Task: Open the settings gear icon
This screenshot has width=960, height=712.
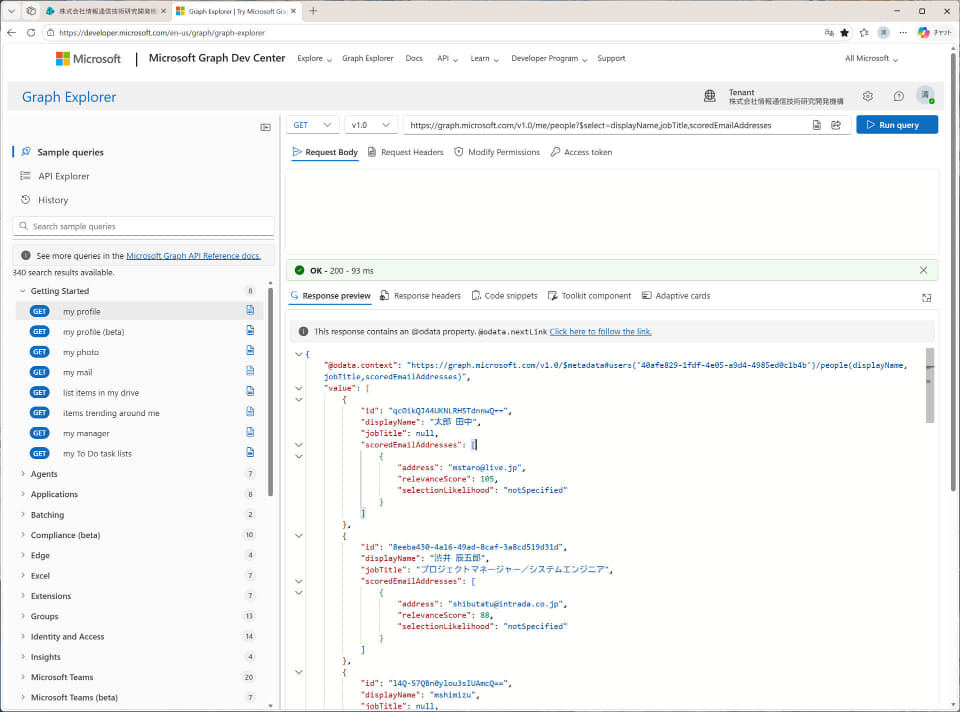Action: 868,96
